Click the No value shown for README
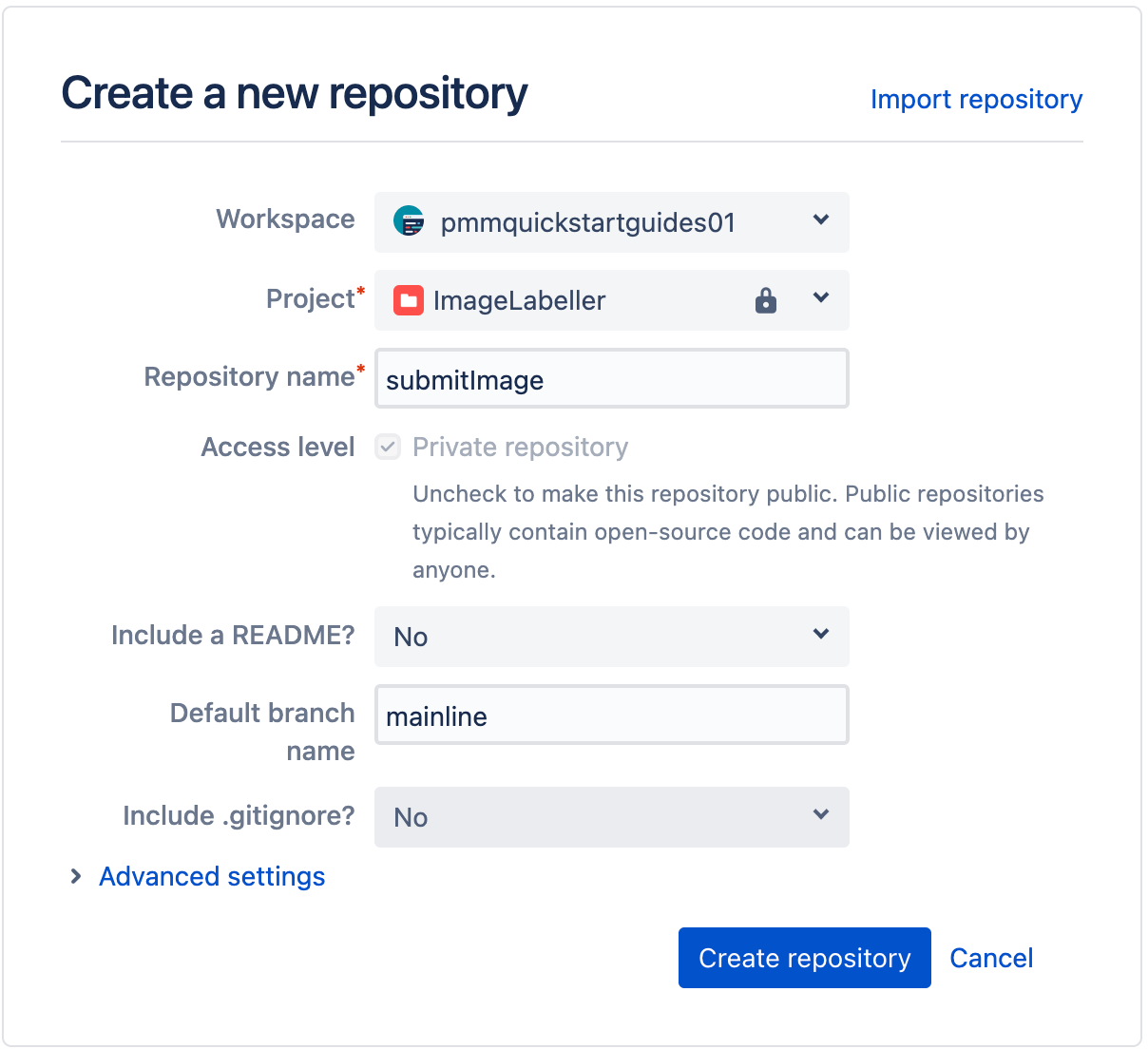The image size is (1148, 1049). pyautogui.click(x=410, y=637)
